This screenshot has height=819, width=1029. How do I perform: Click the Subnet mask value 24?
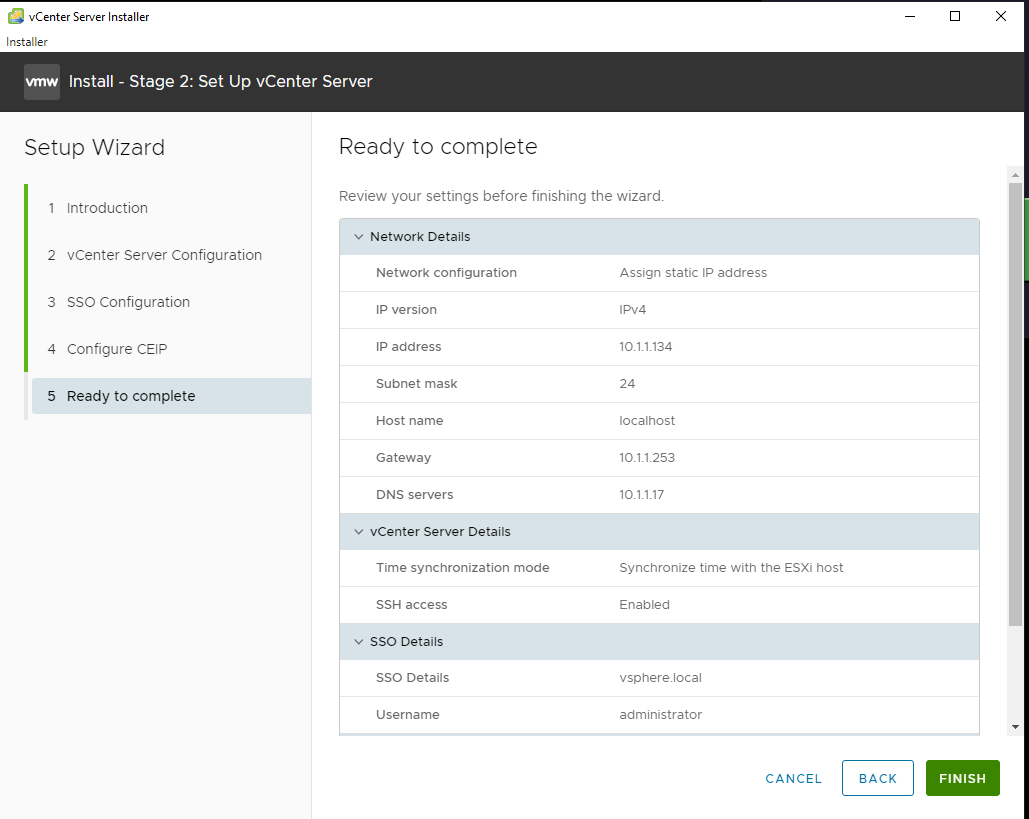coord(627,384)
